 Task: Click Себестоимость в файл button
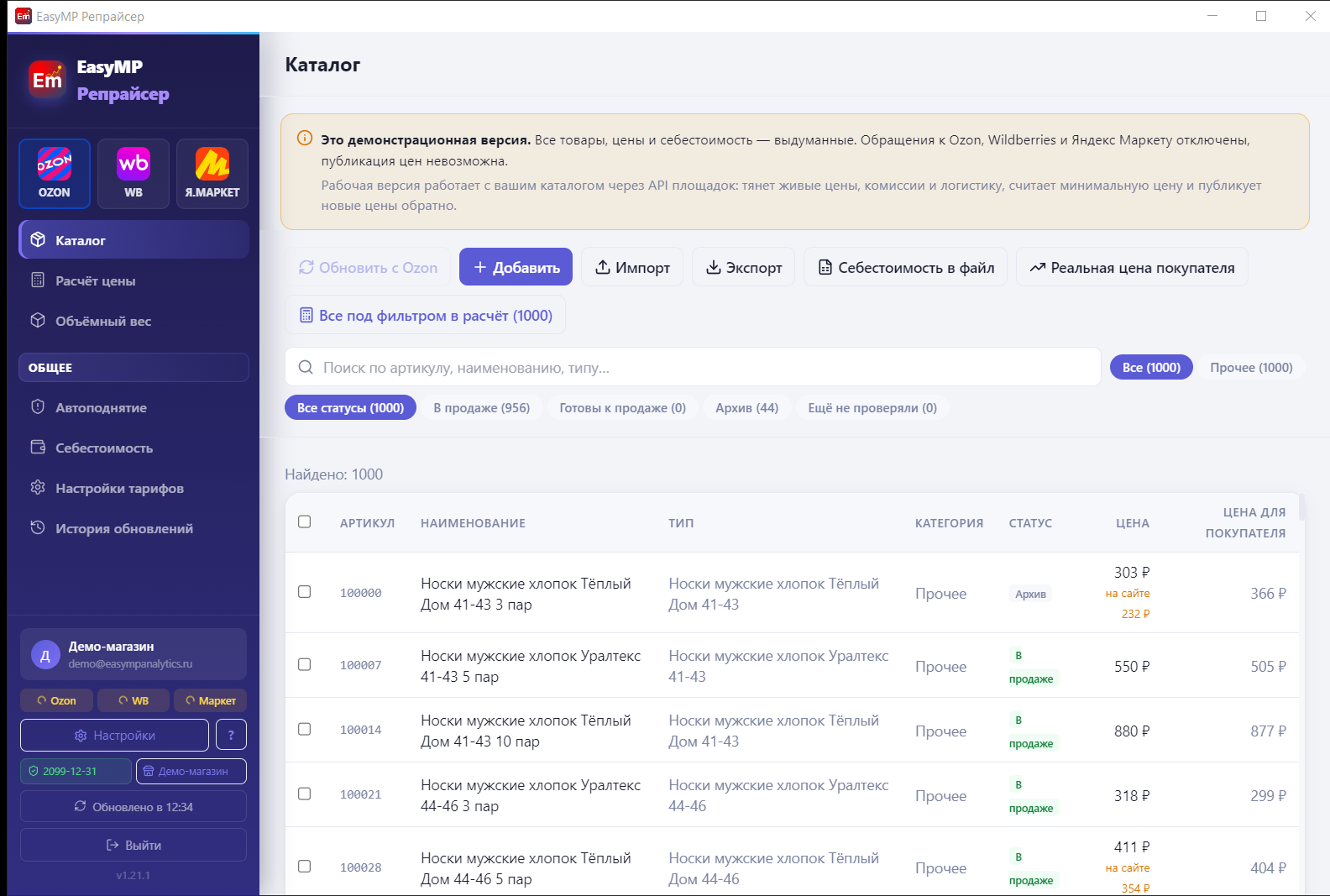point(905,267)
